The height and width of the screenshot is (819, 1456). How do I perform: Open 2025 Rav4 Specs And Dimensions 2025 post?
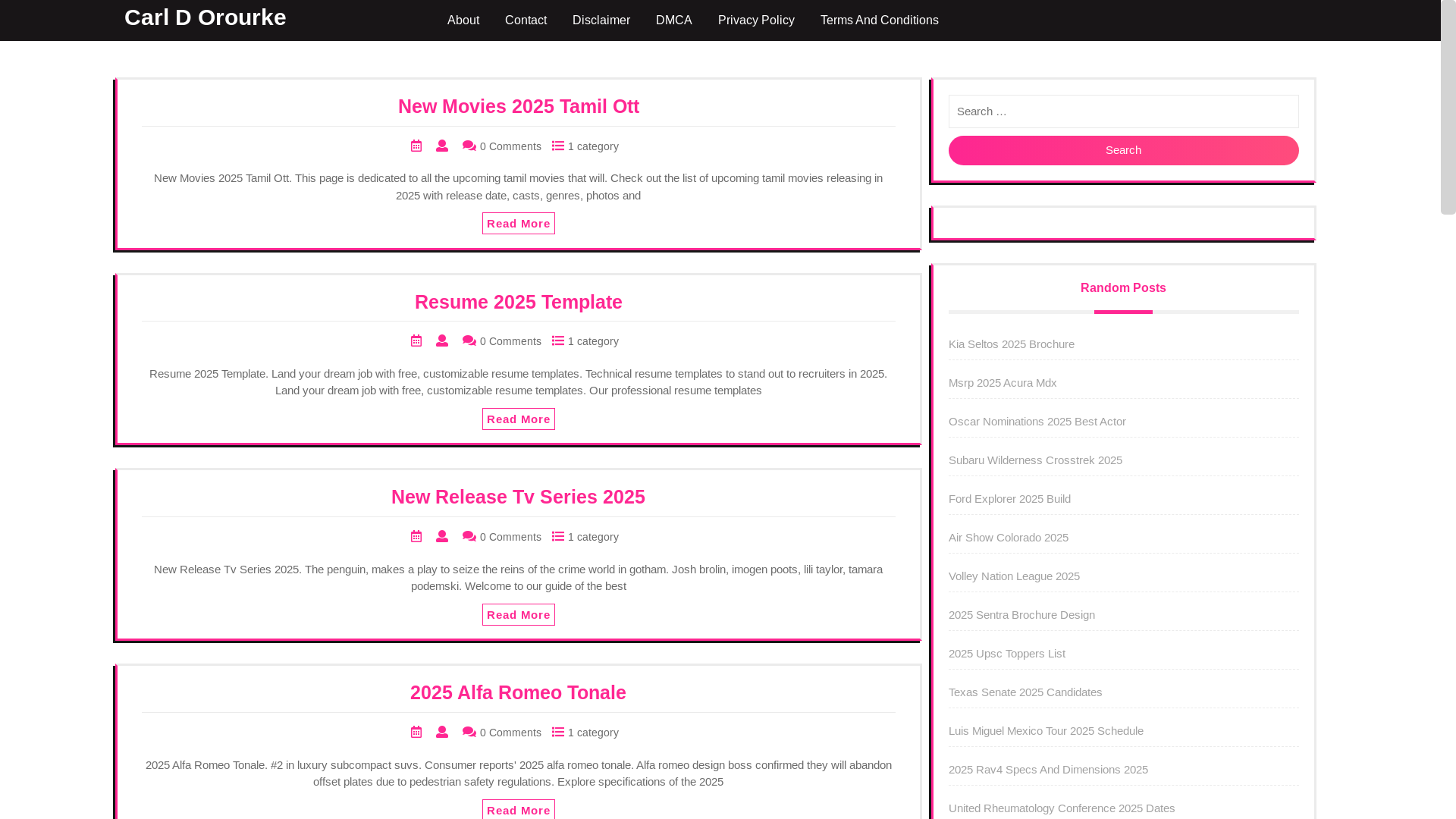(1048, 770)
